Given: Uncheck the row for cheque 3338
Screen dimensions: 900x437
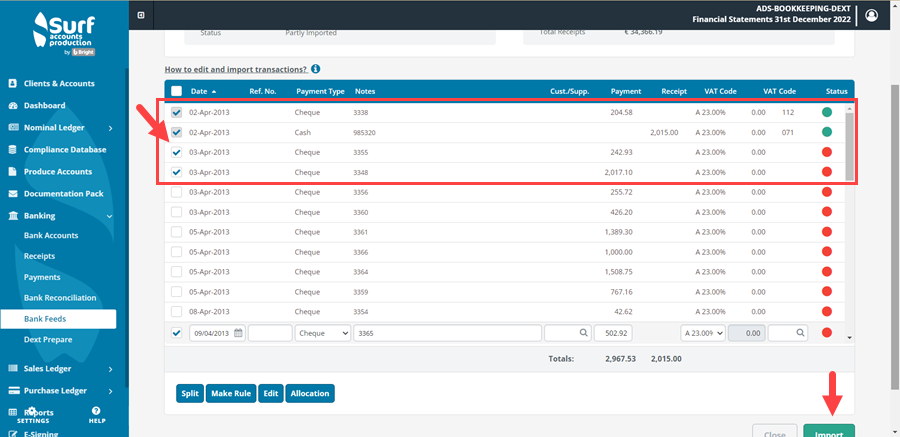Looking at the screenshot, I should pos(177,113).
